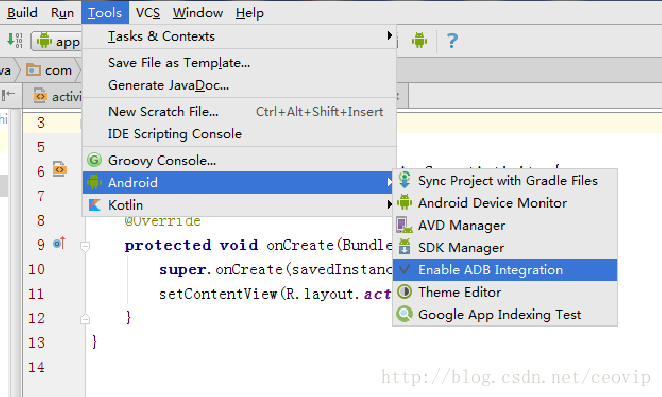The height and width of the screenshot is (397, 662).
Task: Click the Gradle sync icon
Action: click(404, 179)
